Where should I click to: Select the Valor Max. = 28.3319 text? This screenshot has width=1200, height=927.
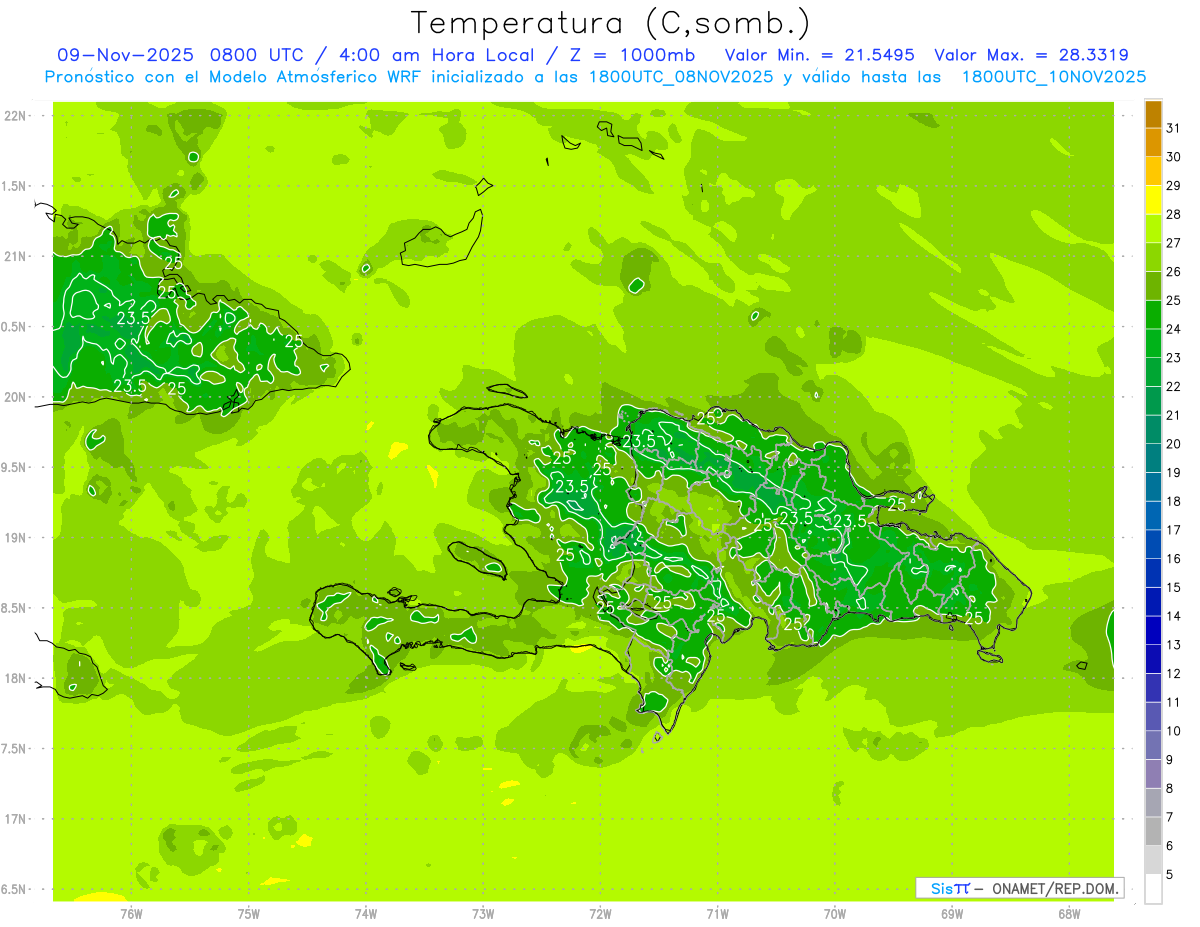coord(1031,55)
